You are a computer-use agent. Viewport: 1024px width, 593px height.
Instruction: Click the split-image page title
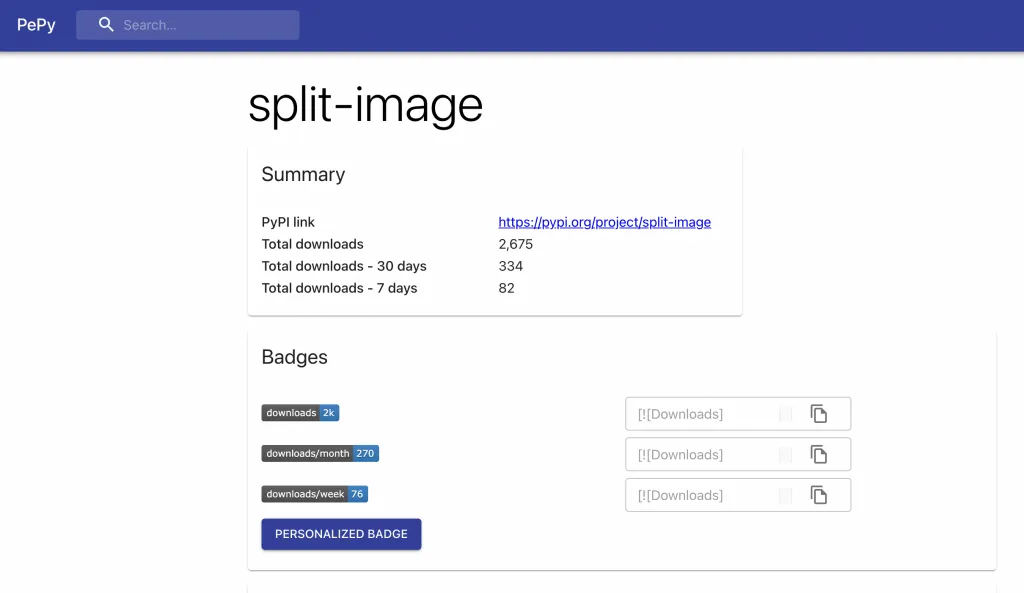tap(365, 104)
